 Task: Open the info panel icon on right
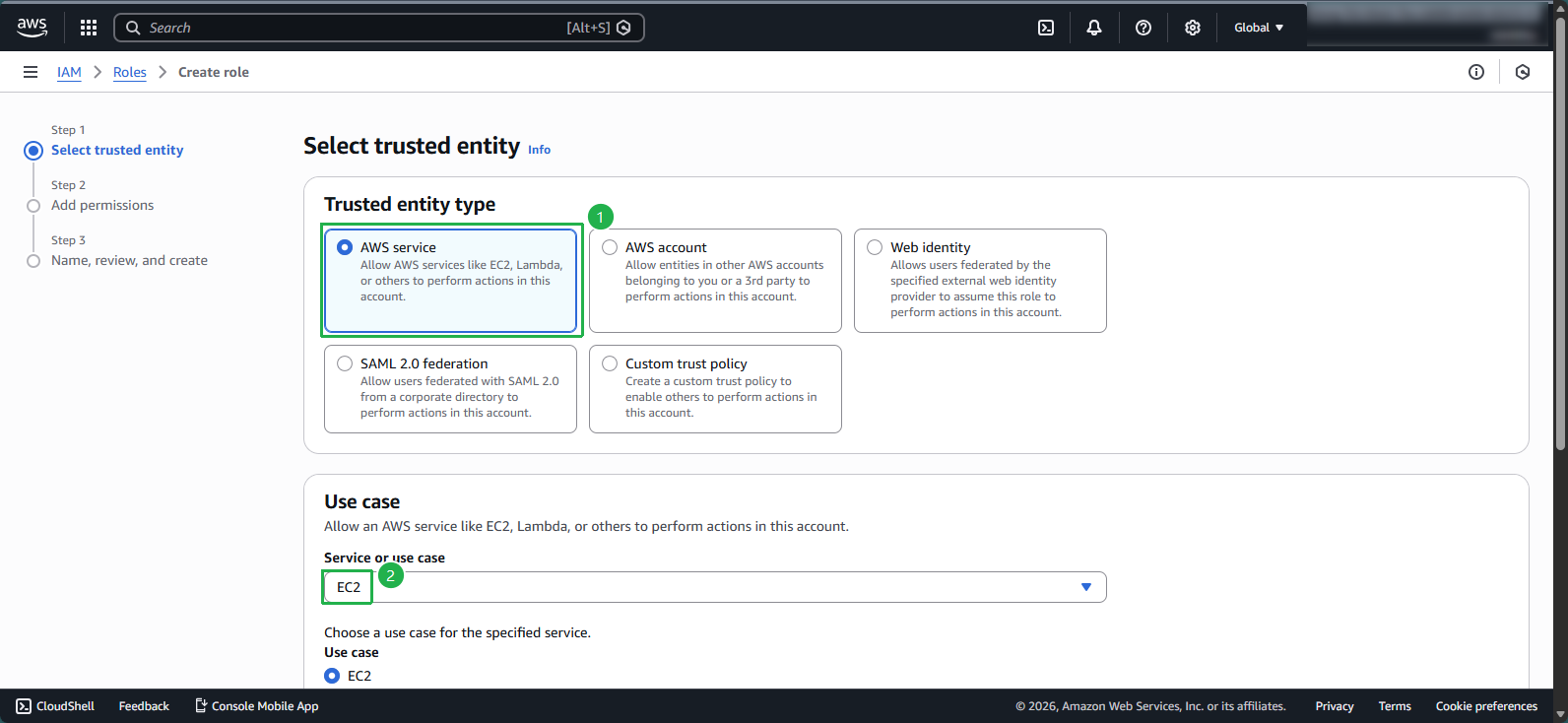tap(1476, 72)
